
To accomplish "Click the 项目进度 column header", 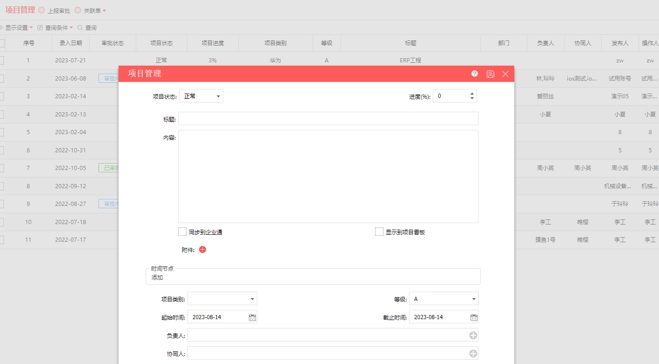I will (x=213, y=43).
